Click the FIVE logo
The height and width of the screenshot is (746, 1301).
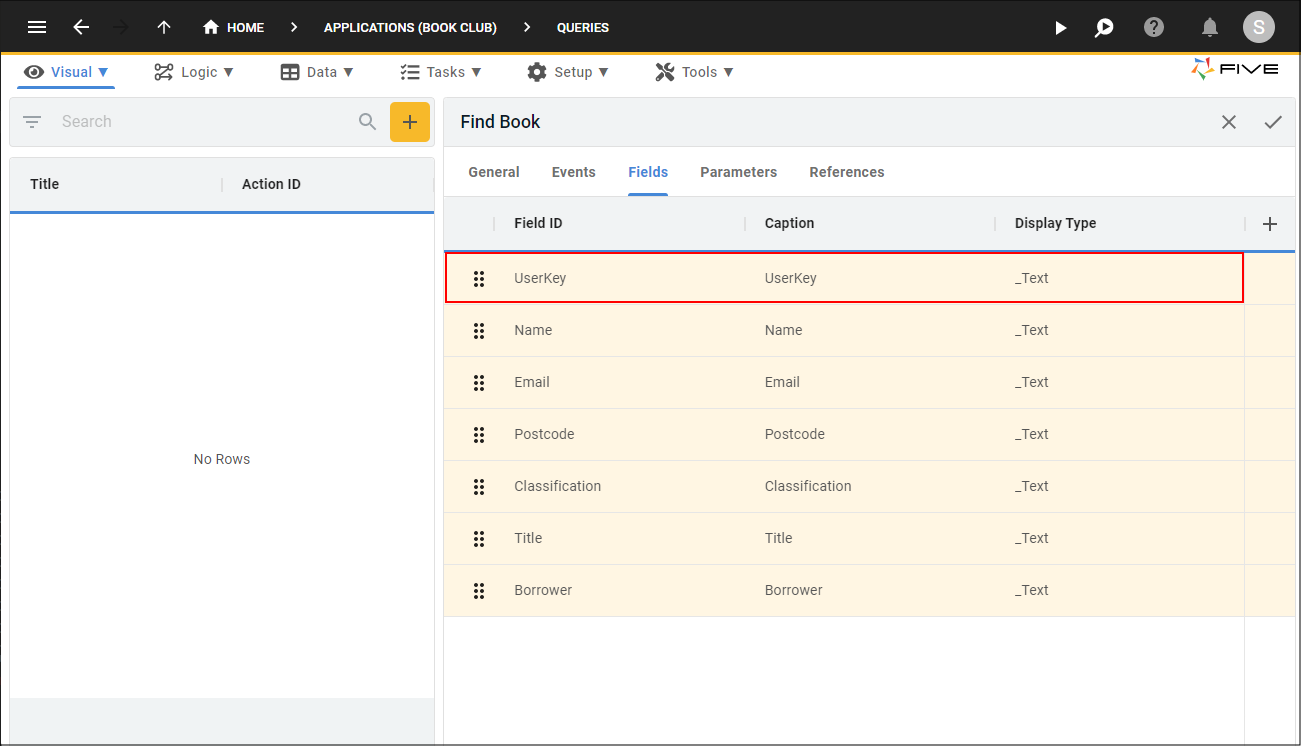[1235, 69]
